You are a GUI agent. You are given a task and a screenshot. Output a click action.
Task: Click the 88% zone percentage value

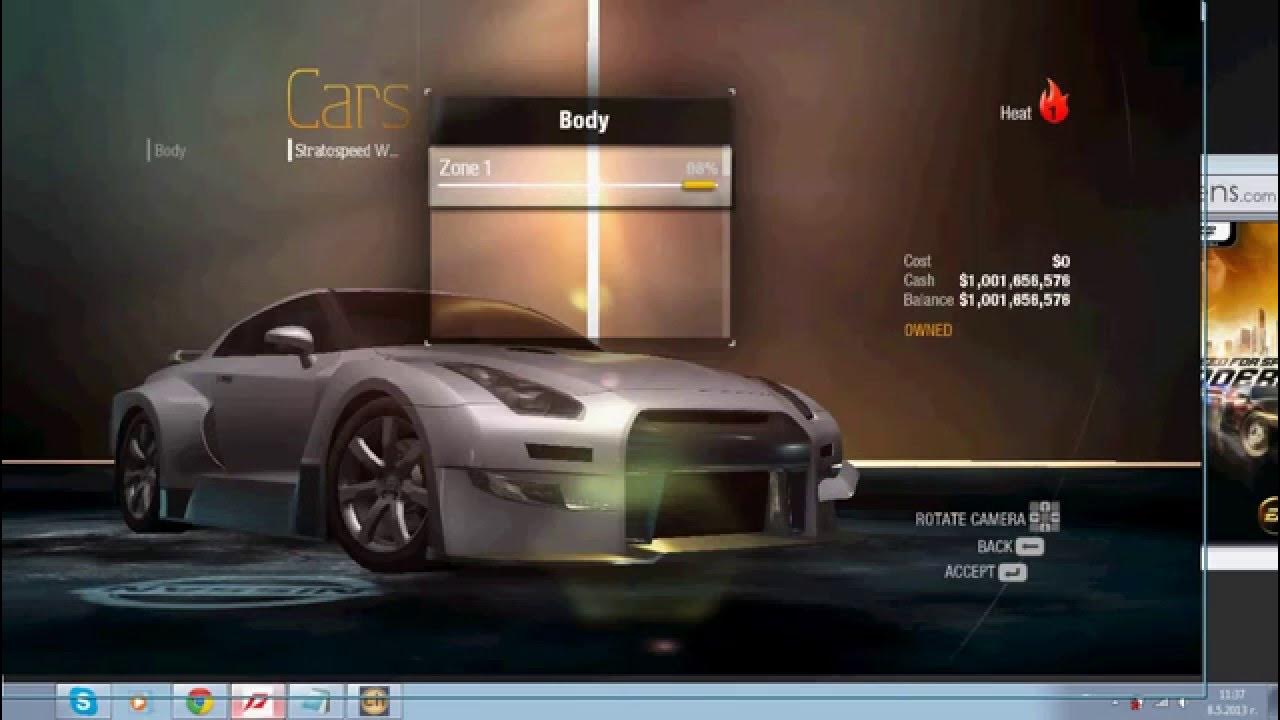(x=701, y=167)
